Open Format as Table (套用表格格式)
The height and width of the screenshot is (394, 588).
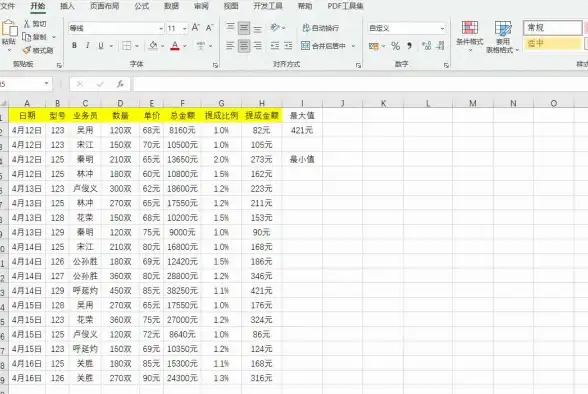tap(502, 37)
